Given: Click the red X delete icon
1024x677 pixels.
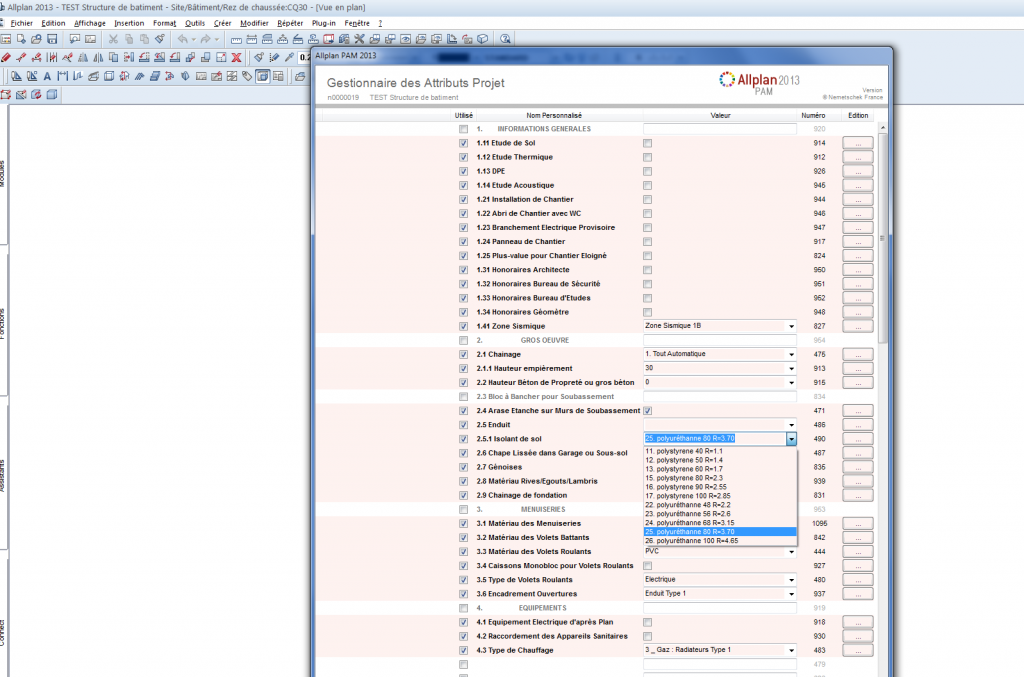Looking at the screenshot, I should point(236,57).
